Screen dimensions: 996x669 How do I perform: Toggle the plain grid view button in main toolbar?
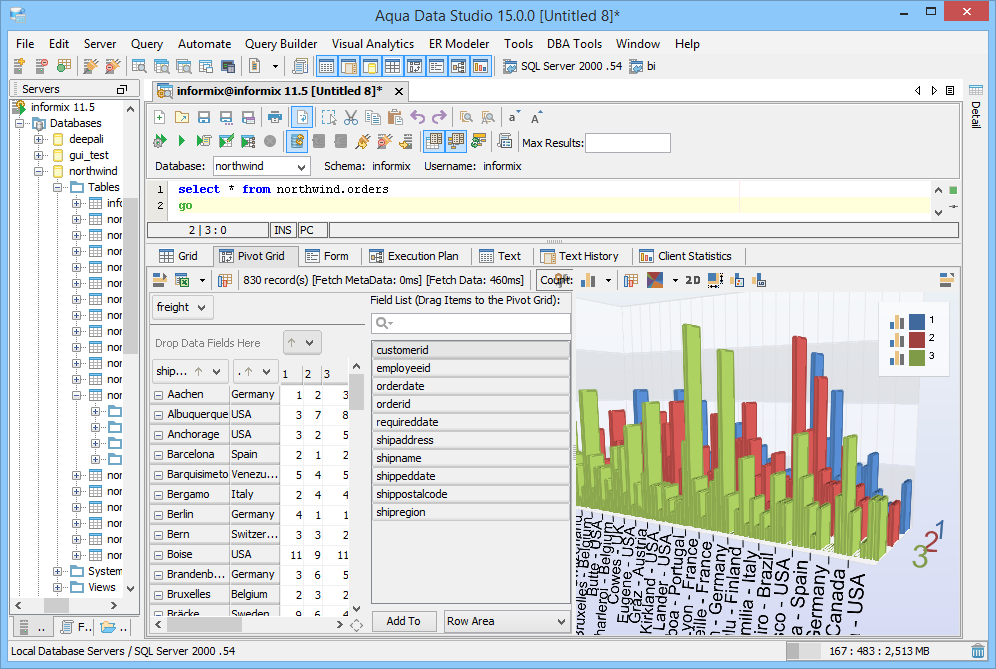point(393,66)
